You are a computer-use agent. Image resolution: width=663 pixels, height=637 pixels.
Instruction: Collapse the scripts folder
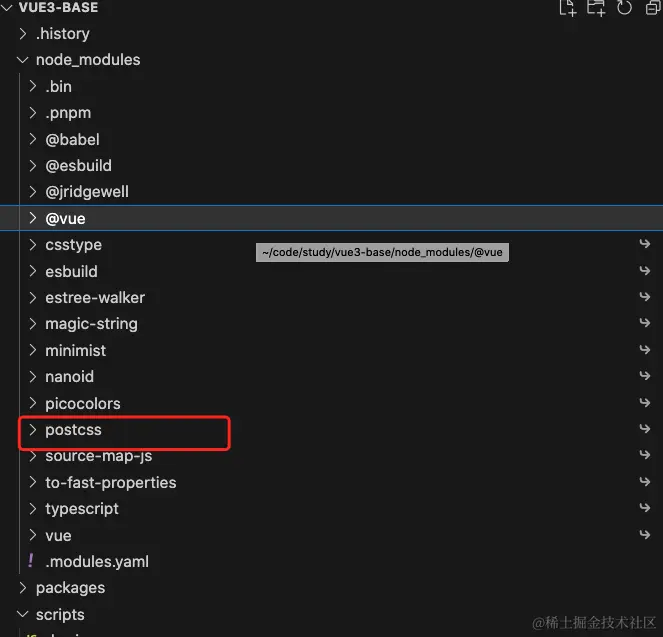pos(23,614)
